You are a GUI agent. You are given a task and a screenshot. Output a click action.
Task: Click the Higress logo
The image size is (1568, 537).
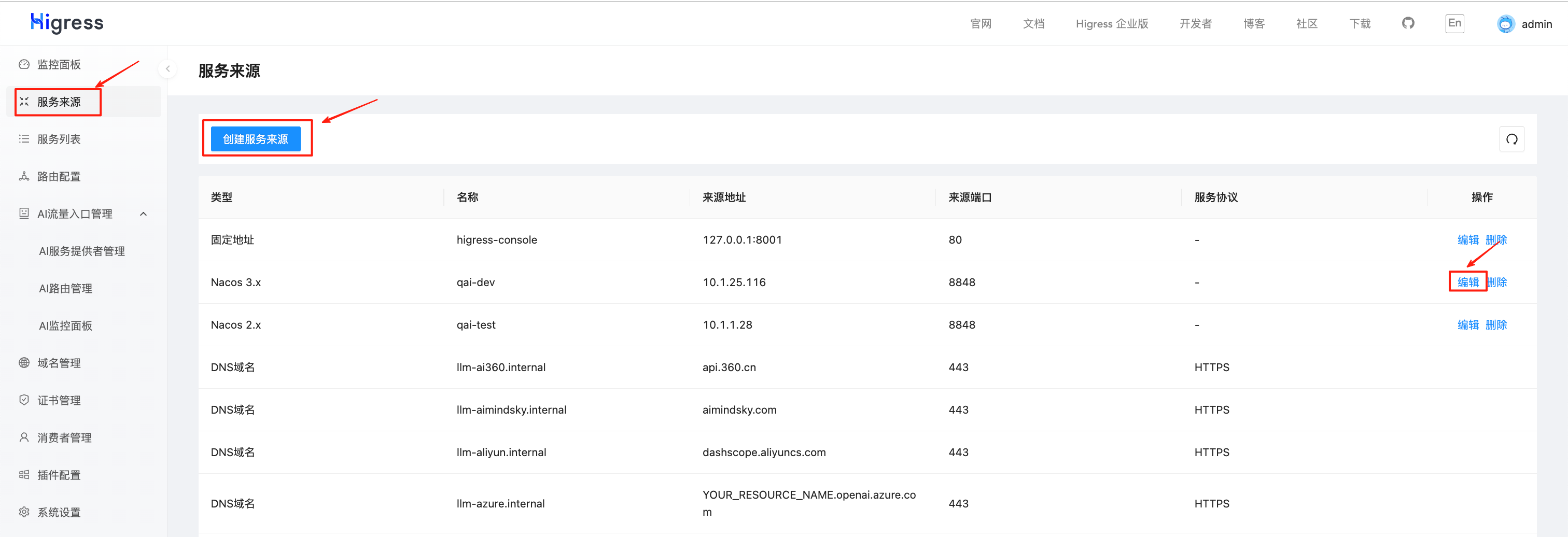click(x=67, y=23)
